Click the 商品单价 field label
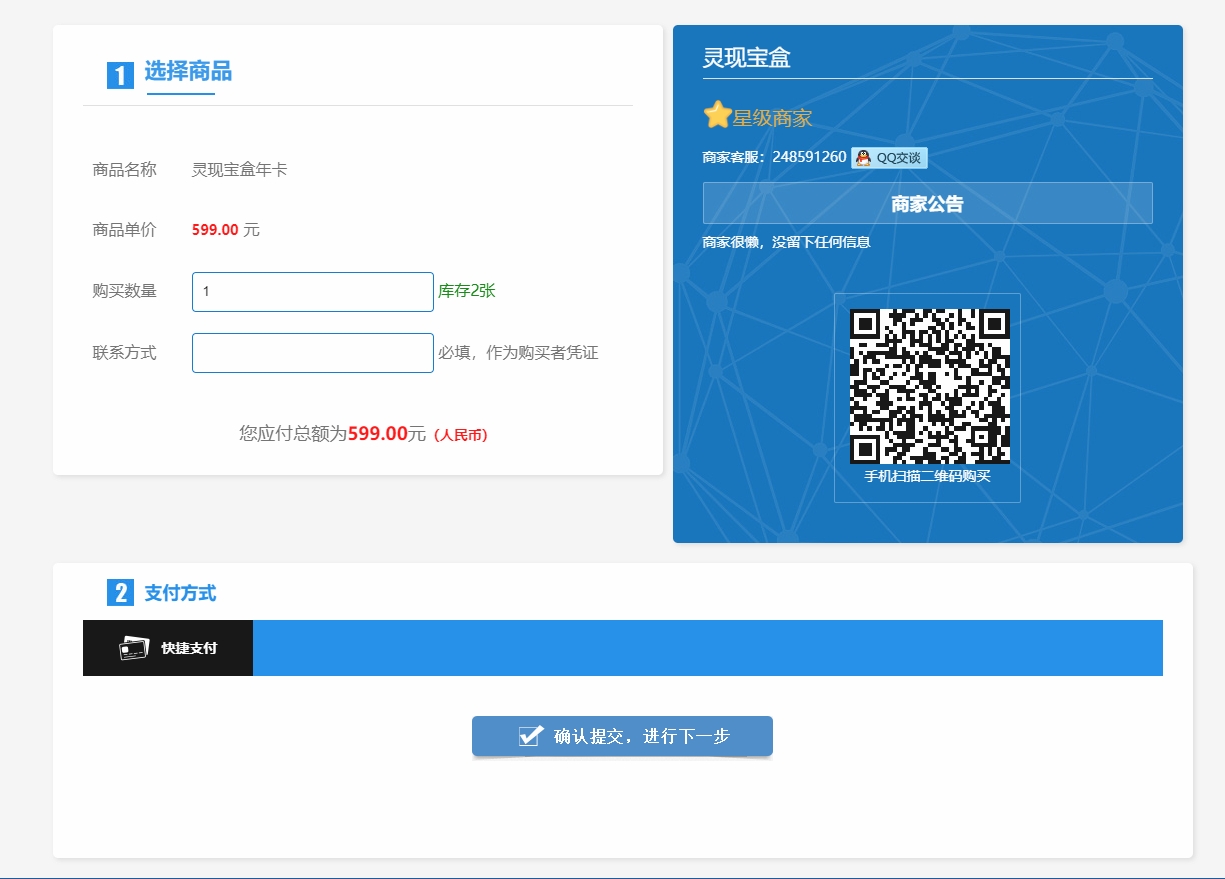Viewport: 1225px width, 879px height. pyautogui.click(x=125, y=230)
